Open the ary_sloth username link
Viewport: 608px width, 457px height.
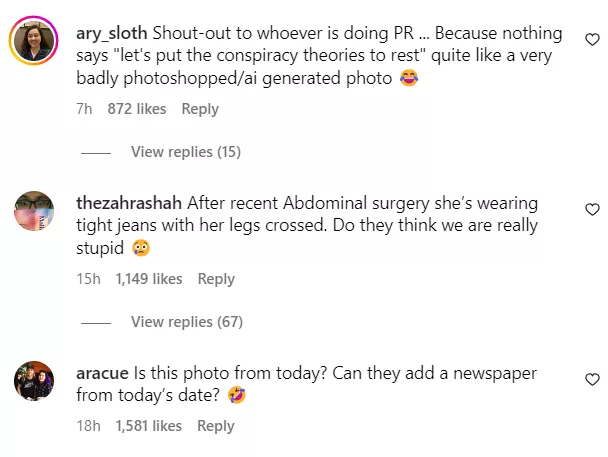114,34
